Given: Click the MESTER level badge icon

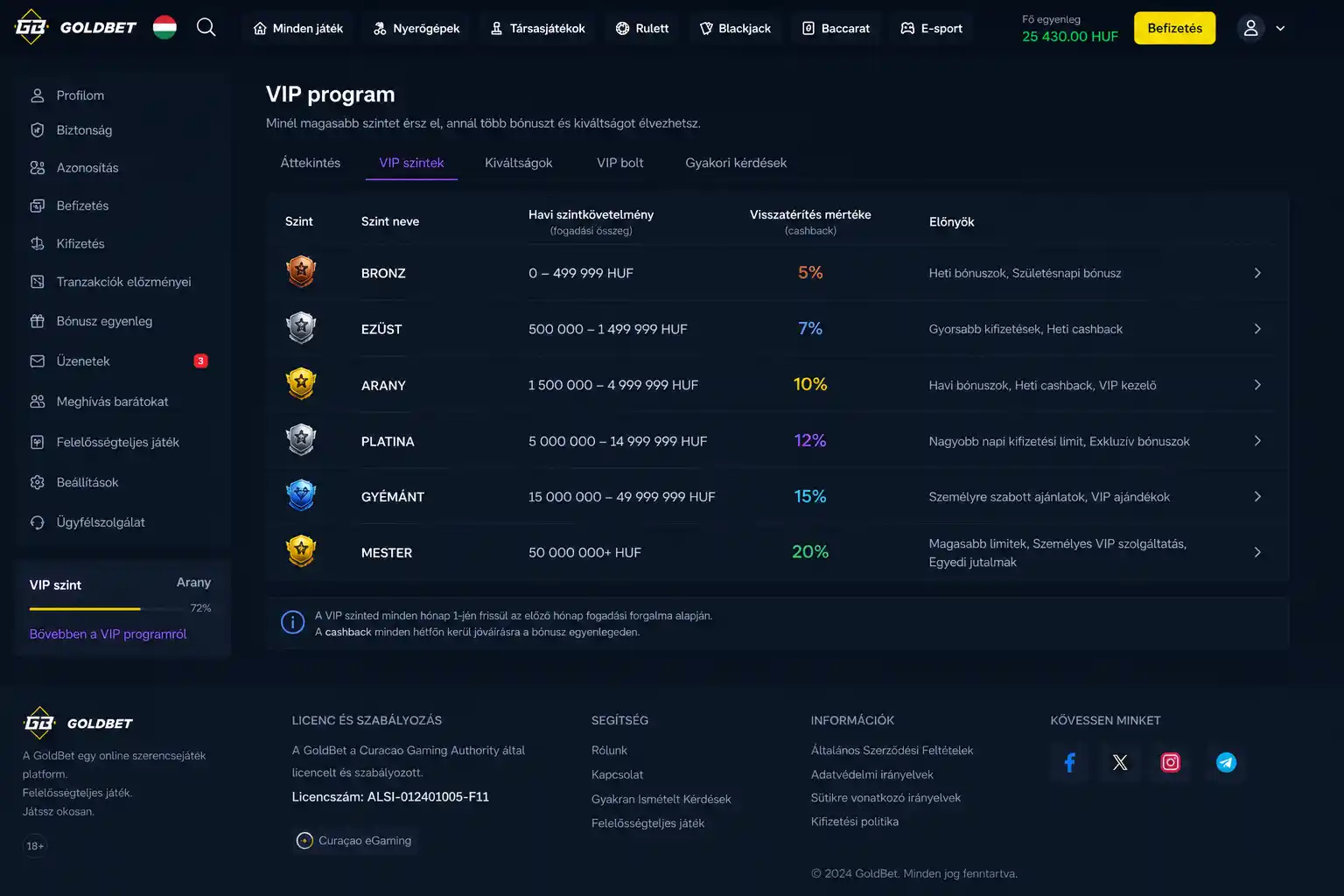Looking at the screenshot, I should coord(301,551).
